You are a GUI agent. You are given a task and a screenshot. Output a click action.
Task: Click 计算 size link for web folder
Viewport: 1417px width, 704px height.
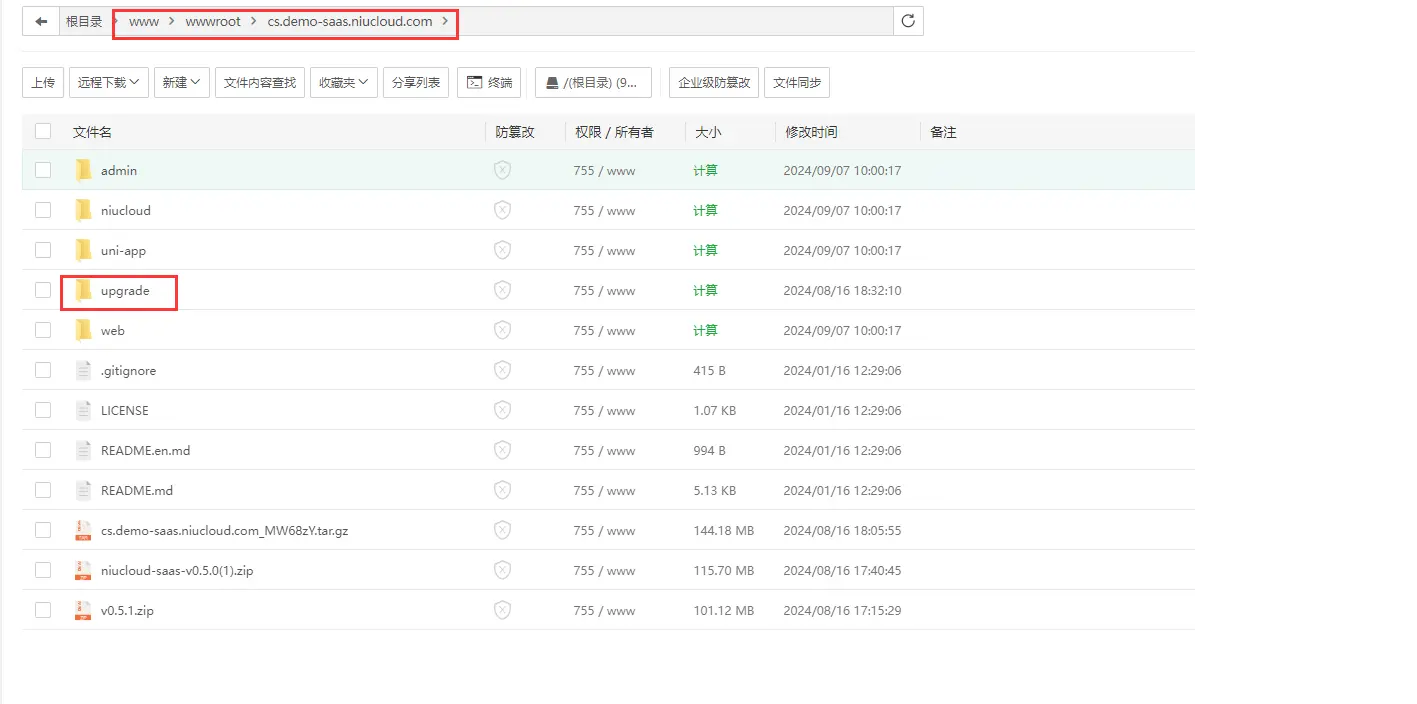(705, 331)
